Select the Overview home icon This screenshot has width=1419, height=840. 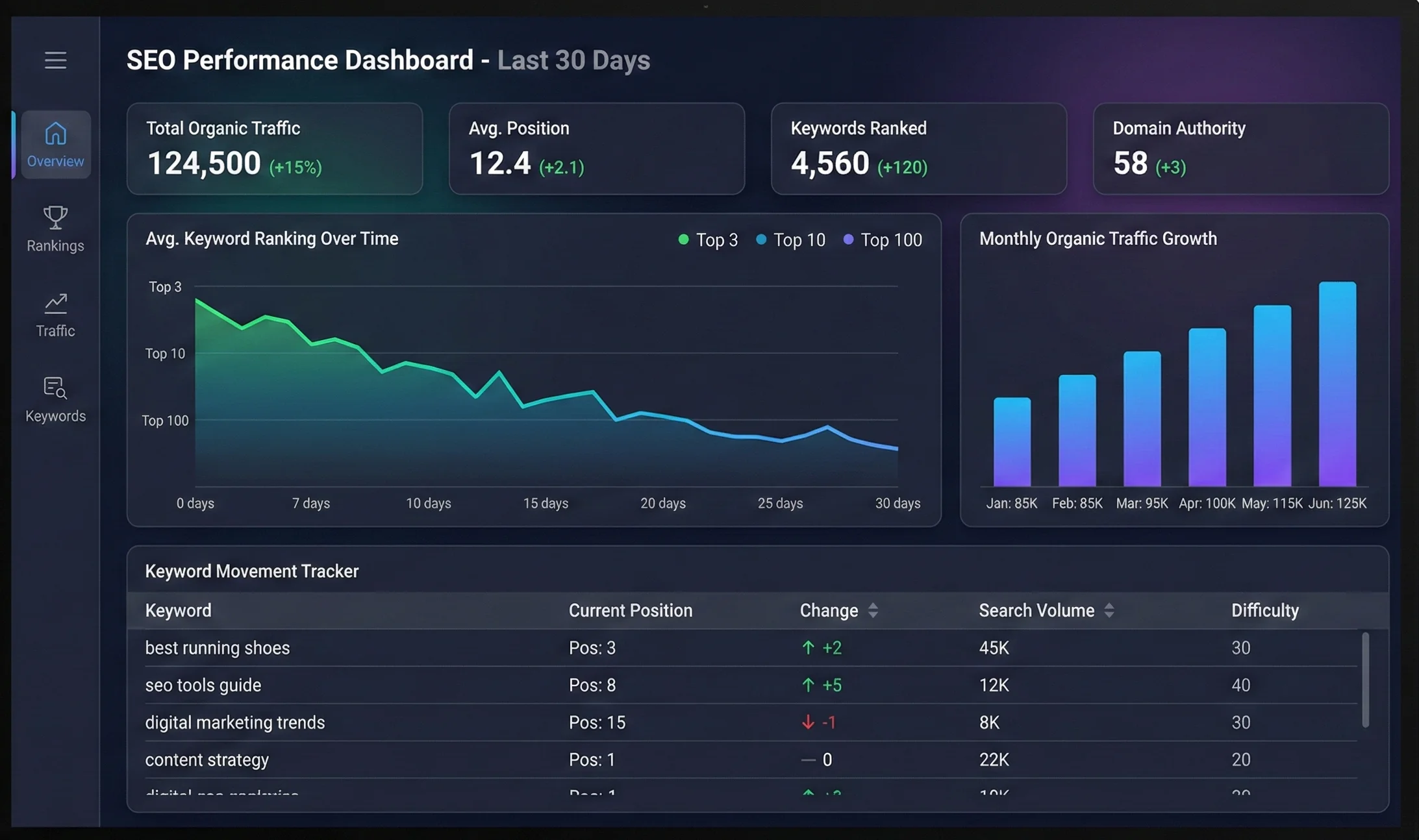55,133
